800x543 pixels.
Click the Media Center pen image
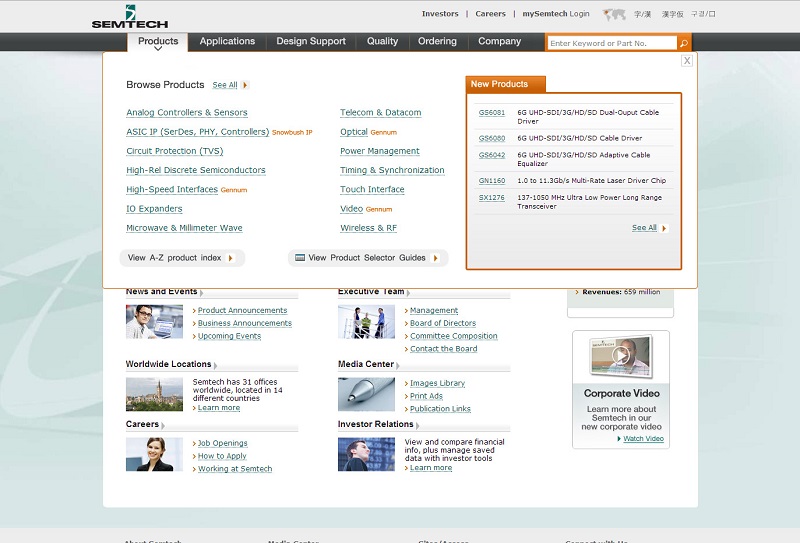coord(366,394)
